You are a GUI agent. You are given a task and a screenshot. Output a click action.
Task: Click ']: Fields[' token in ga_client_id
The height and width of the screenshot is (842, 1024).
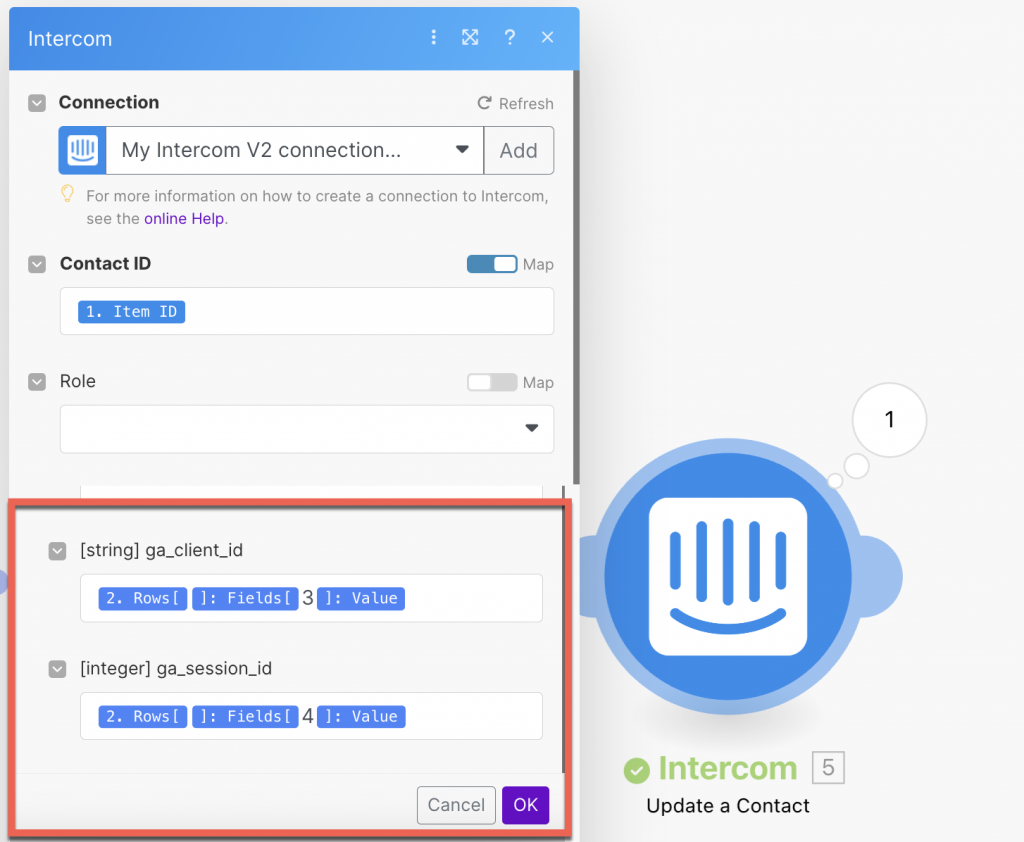point(245,598)
